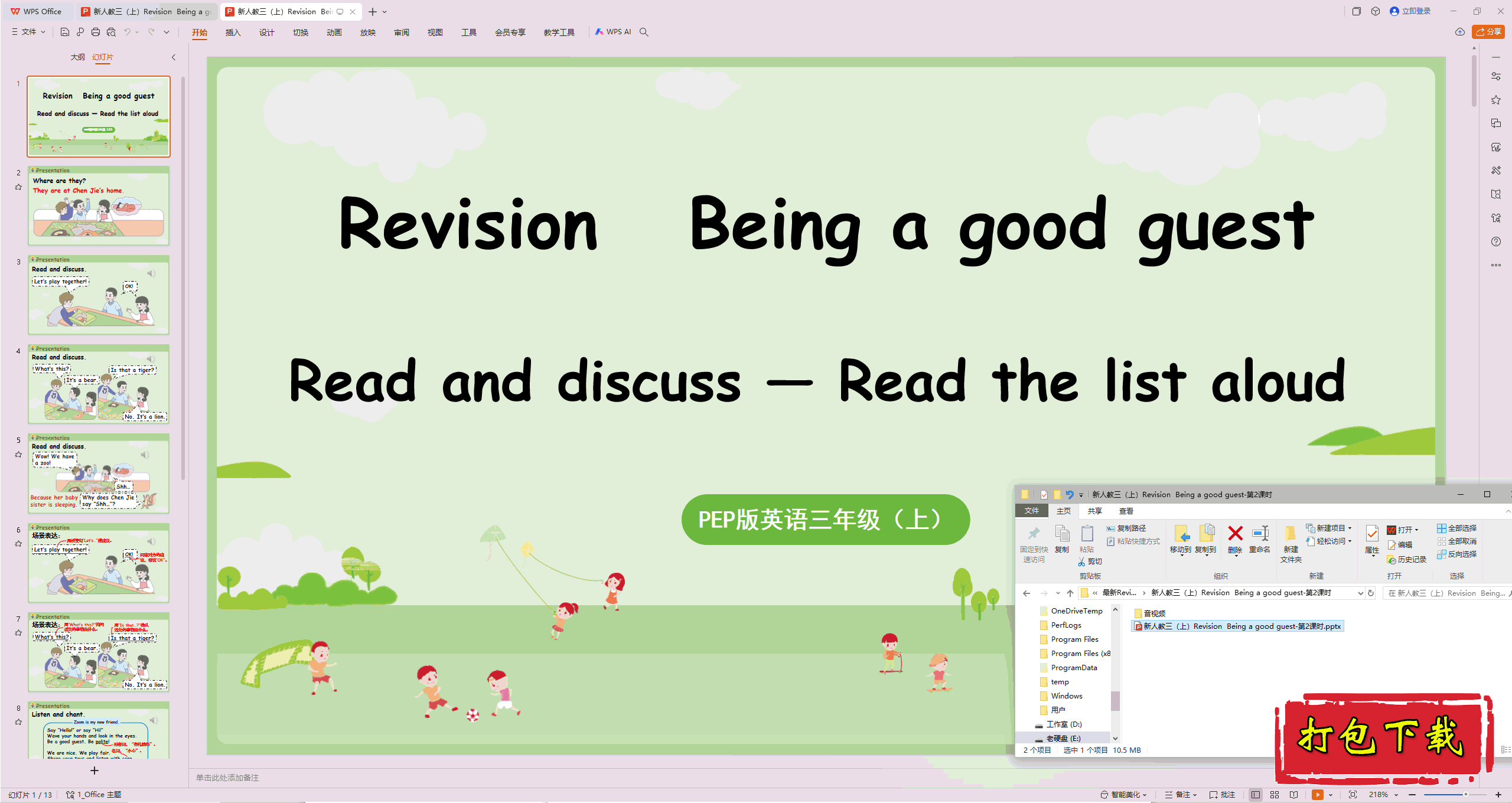Switch to Normal view in status bar
Image resolution: width=1512 pixels, height=803 pixels.
point(1255,795)
